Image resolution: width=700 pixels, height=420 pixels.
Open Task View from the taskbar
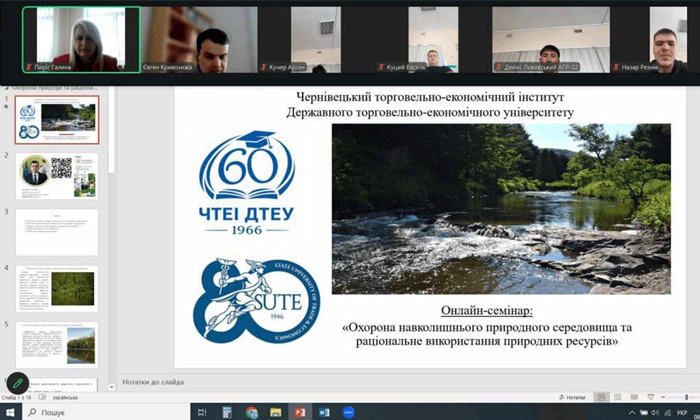pos(202,412)
